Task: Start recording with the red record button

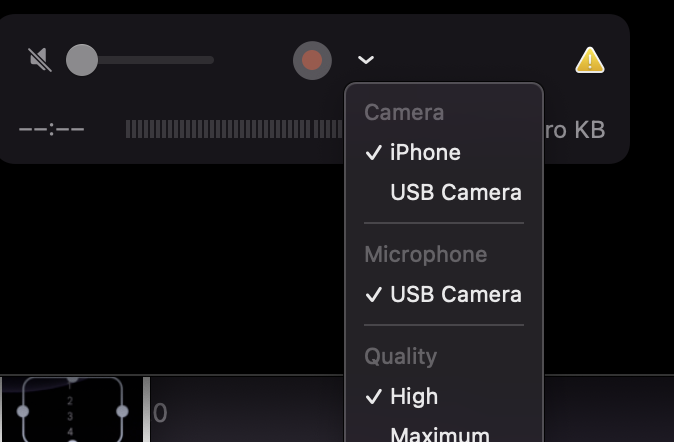Action: tap(312, 60)
